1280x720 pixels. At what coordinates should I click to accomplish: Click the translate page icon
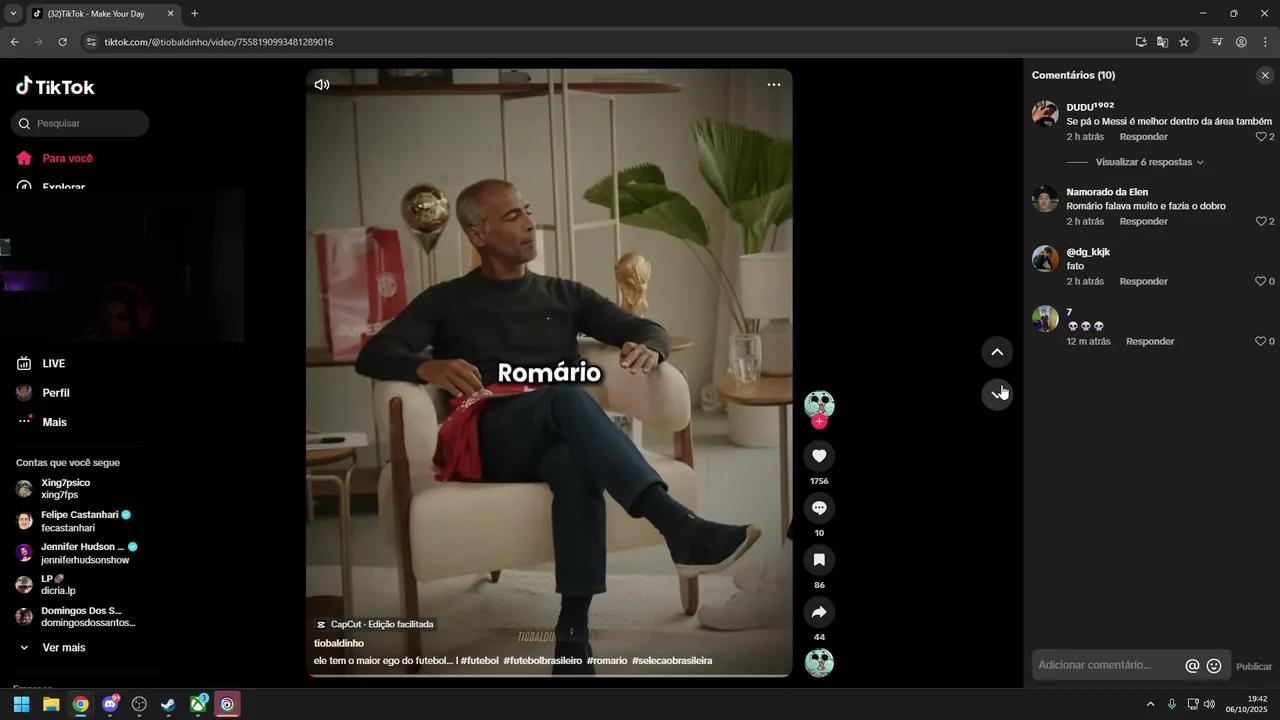coord(1162,42)
